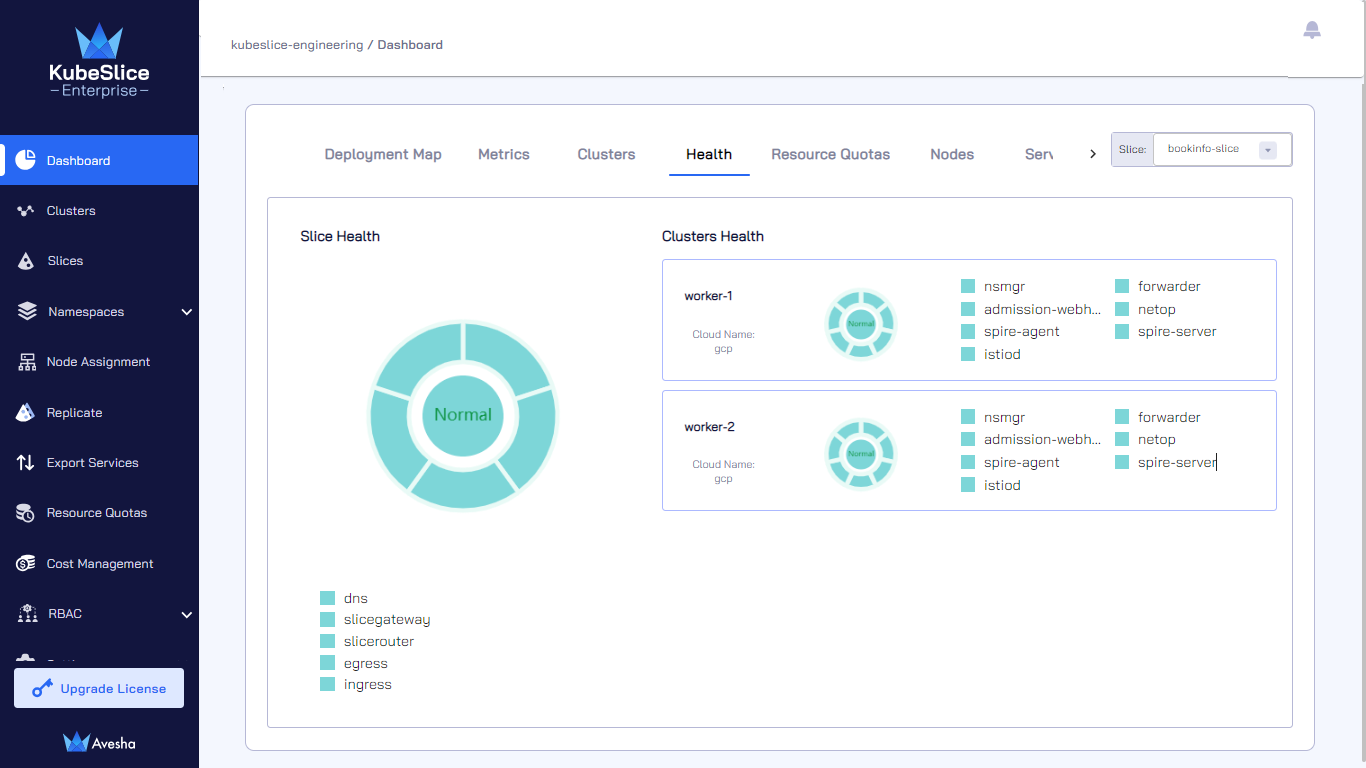Viewport: 1366px width, 768px height.
Task: Click the ingress legend swatch
Action: click(327, 684)
